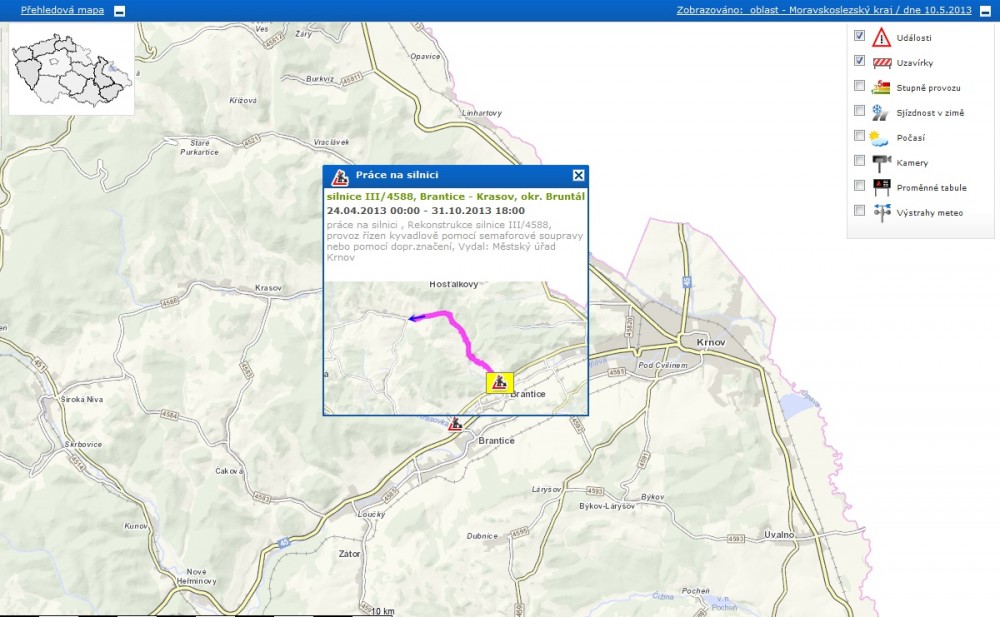
Task: Click the Sjízdnost v zimě snowflake icon
Action: click(x=881, y=112)
